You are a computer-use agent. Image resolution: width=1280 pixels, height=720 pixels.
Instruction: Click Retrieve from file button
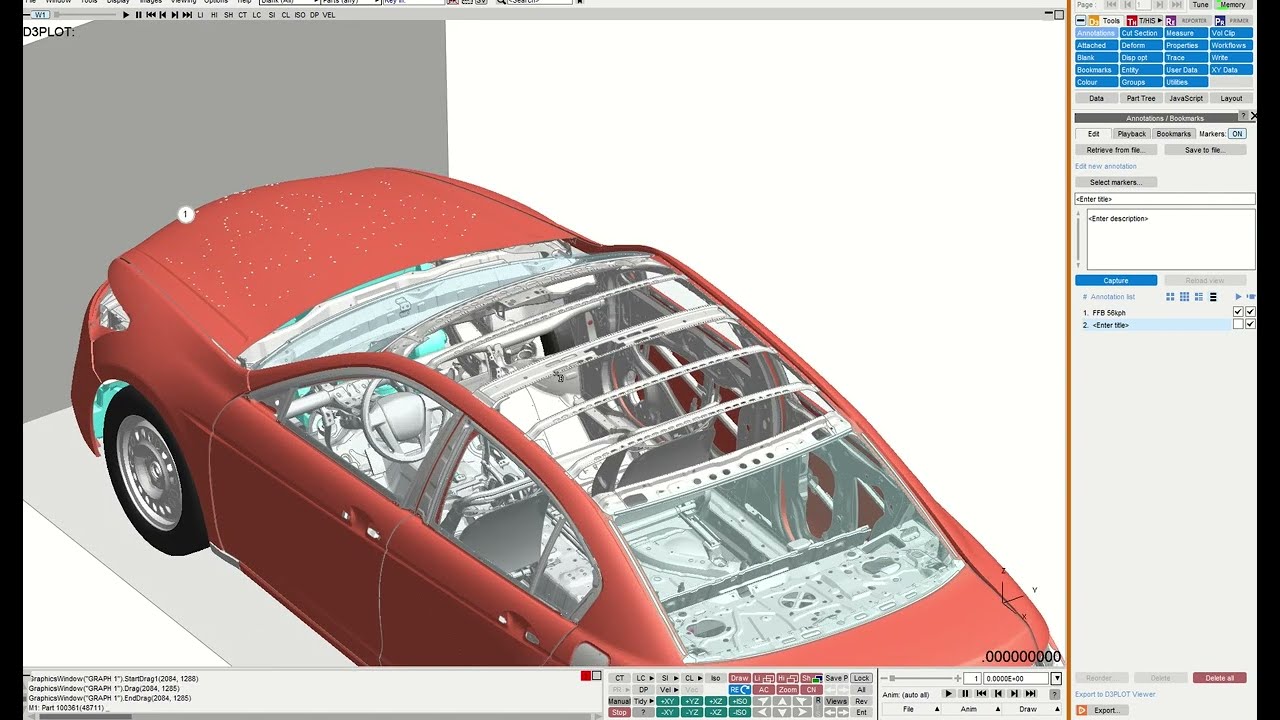(x=1116, y=150)
